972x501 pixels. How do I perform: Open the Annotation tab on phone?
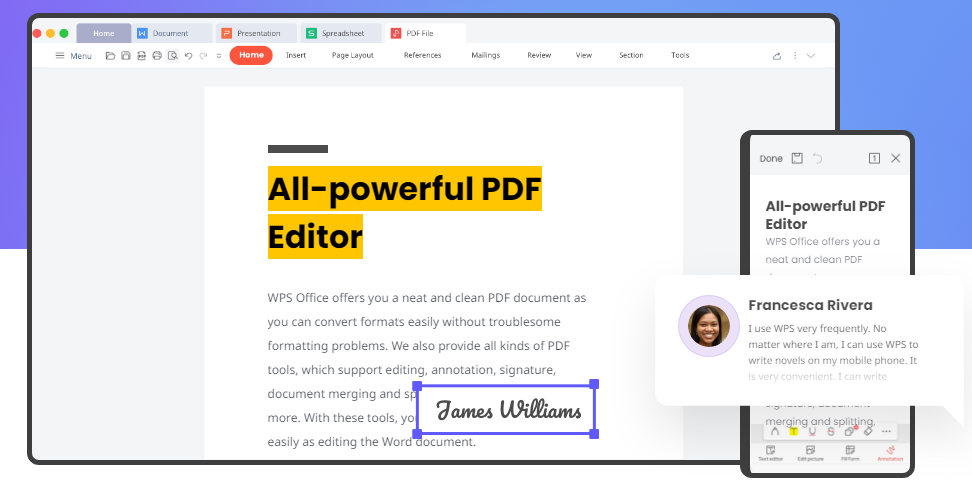(890, 453)
